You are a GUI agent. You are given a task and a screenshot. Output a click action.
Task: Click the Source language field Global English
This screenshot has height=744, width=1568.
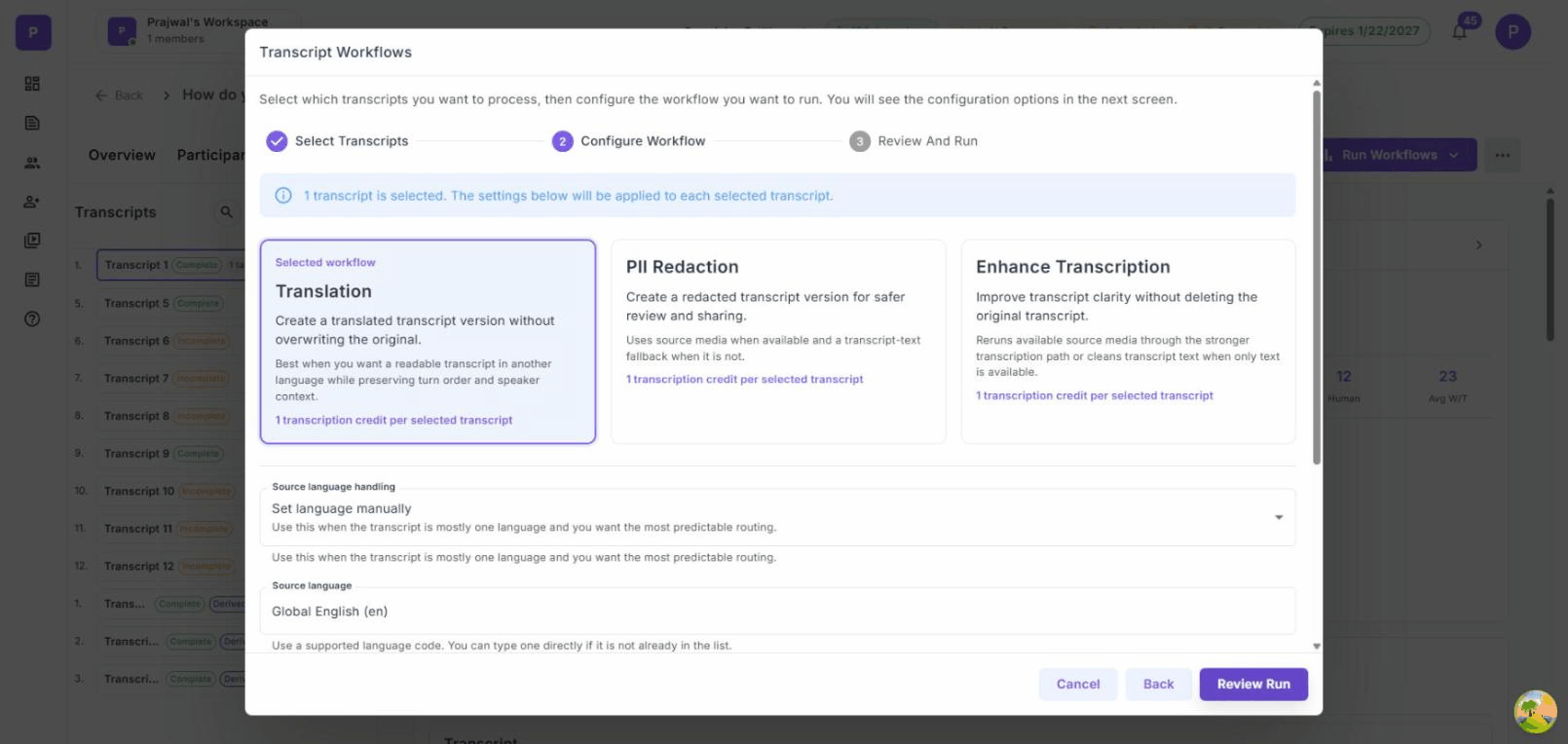tap(777, 612)
